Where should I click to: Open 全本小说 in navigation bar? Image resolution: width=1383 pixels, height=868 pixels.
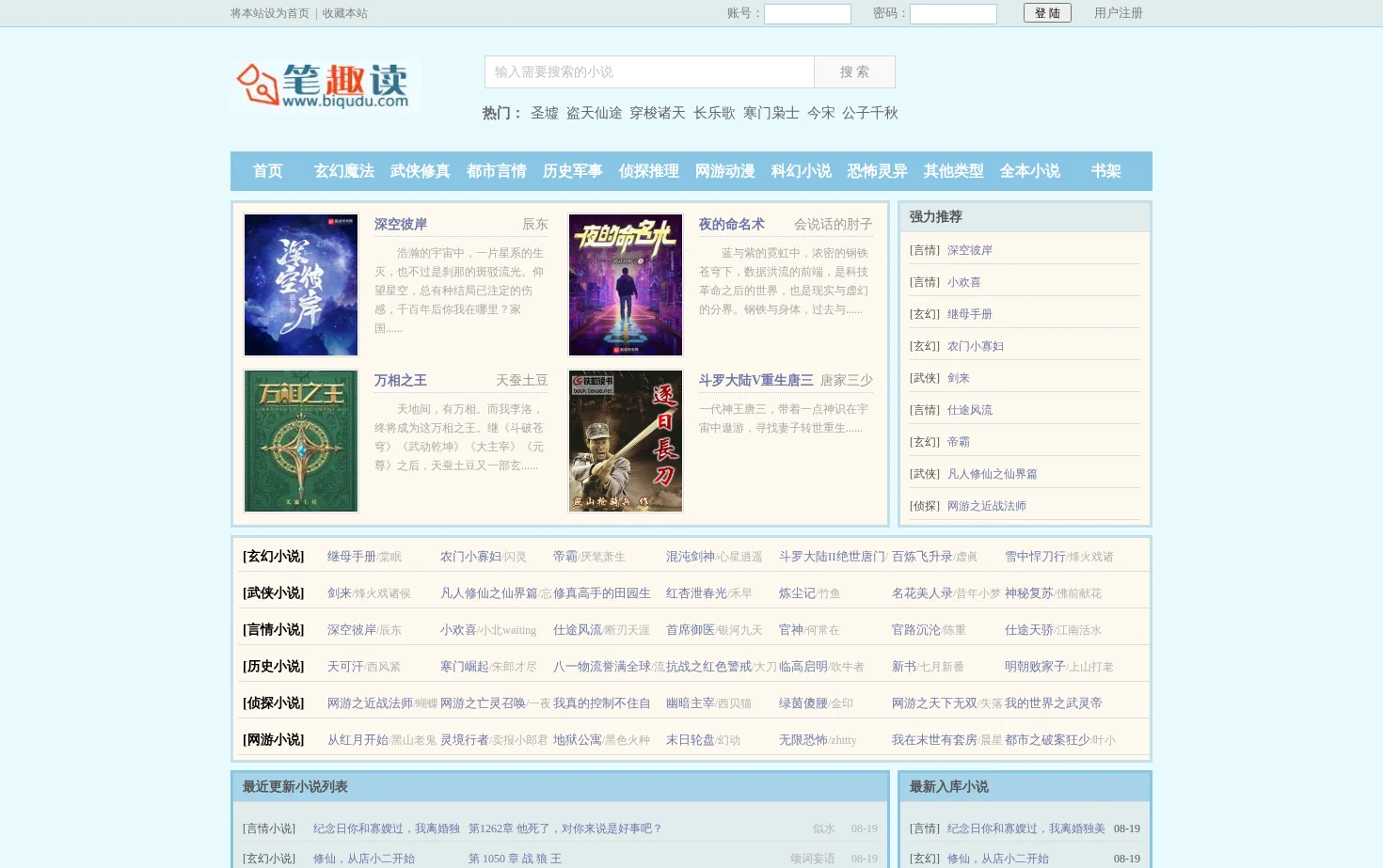pyautogui.click(x=1030, y=171)
